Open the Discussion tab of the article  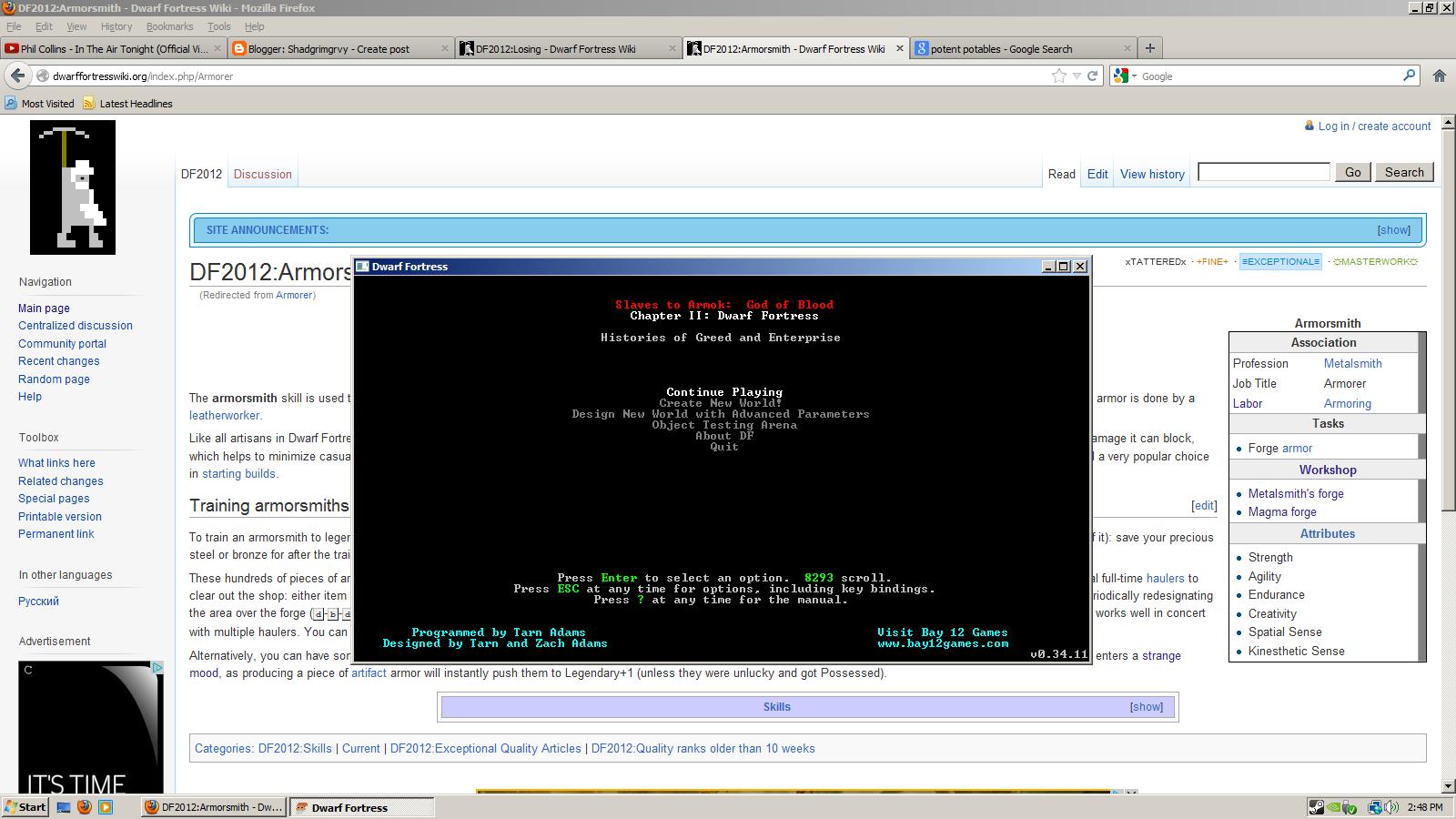[263, 174]
